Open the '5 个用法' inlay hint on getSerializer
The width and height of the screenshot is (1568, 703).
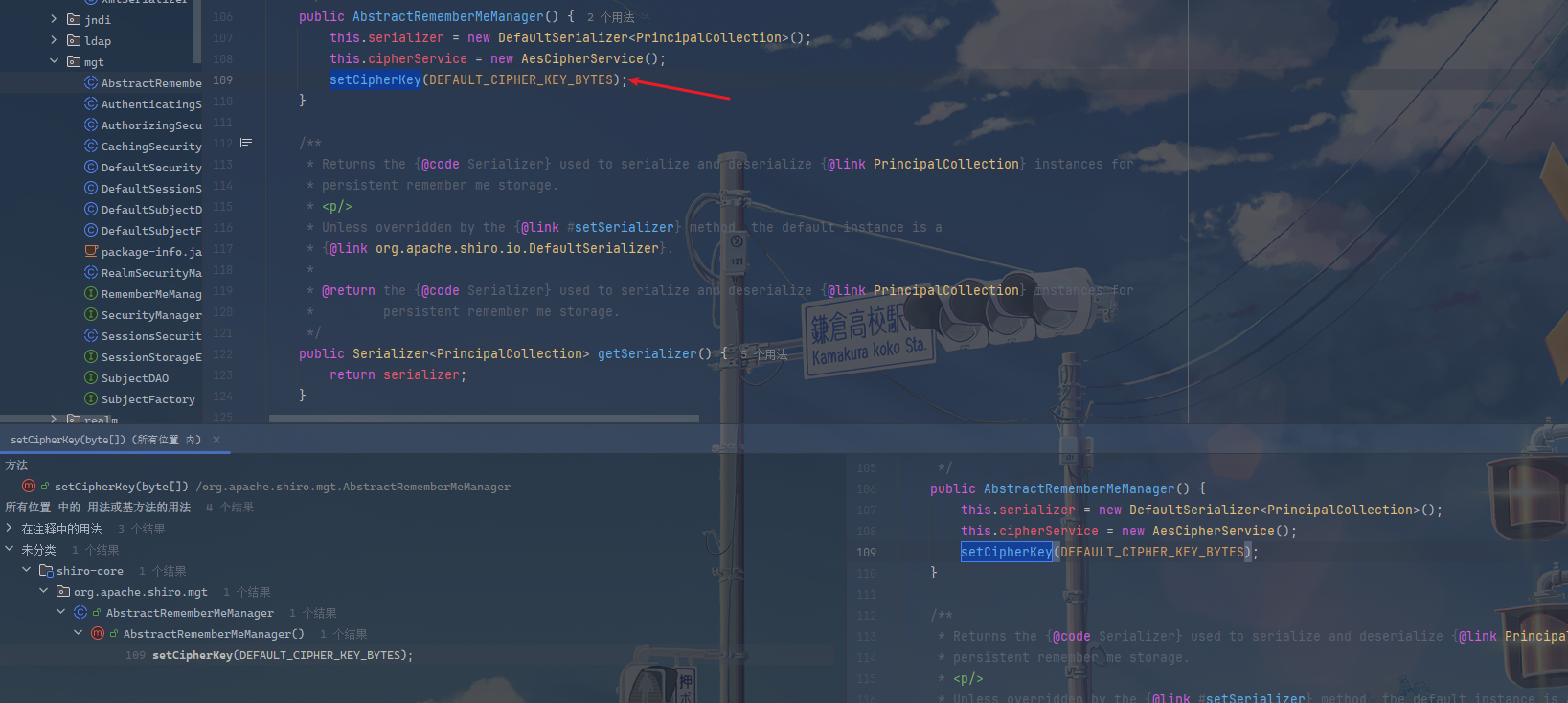coord(763,354)
